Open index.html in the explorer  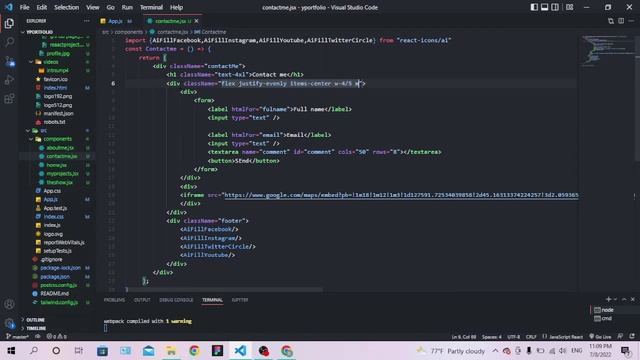55,88
